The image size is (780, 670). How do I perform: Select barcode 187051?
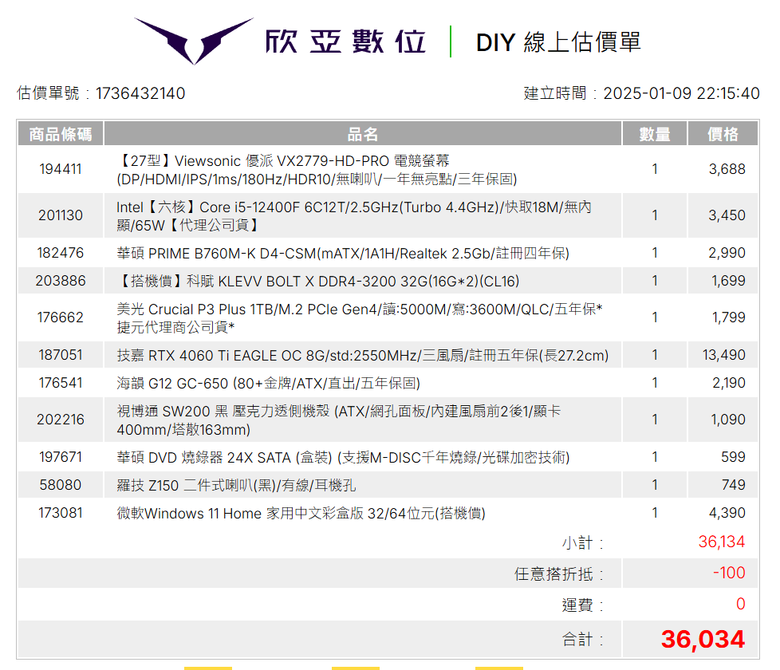click(x=60, y=355)
